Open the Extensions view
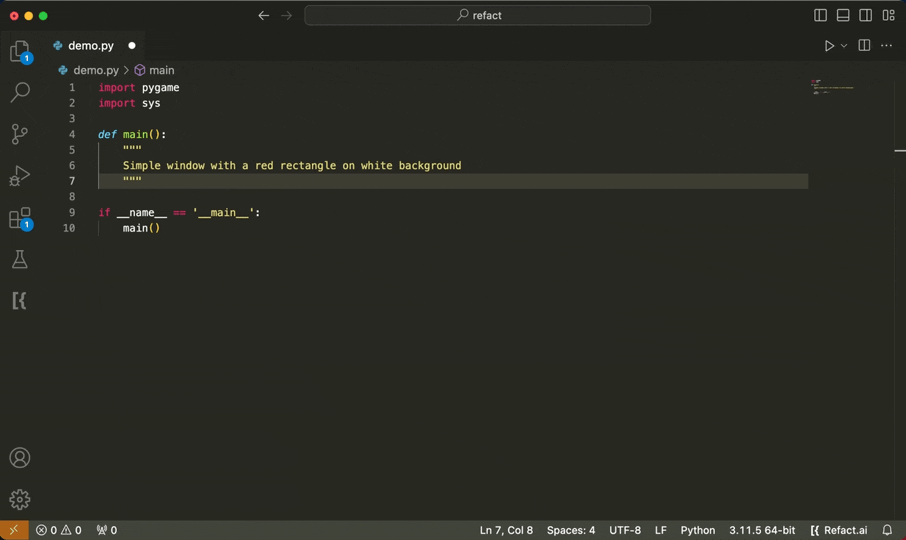The image size is (906, 540). [x=20, y=218]
